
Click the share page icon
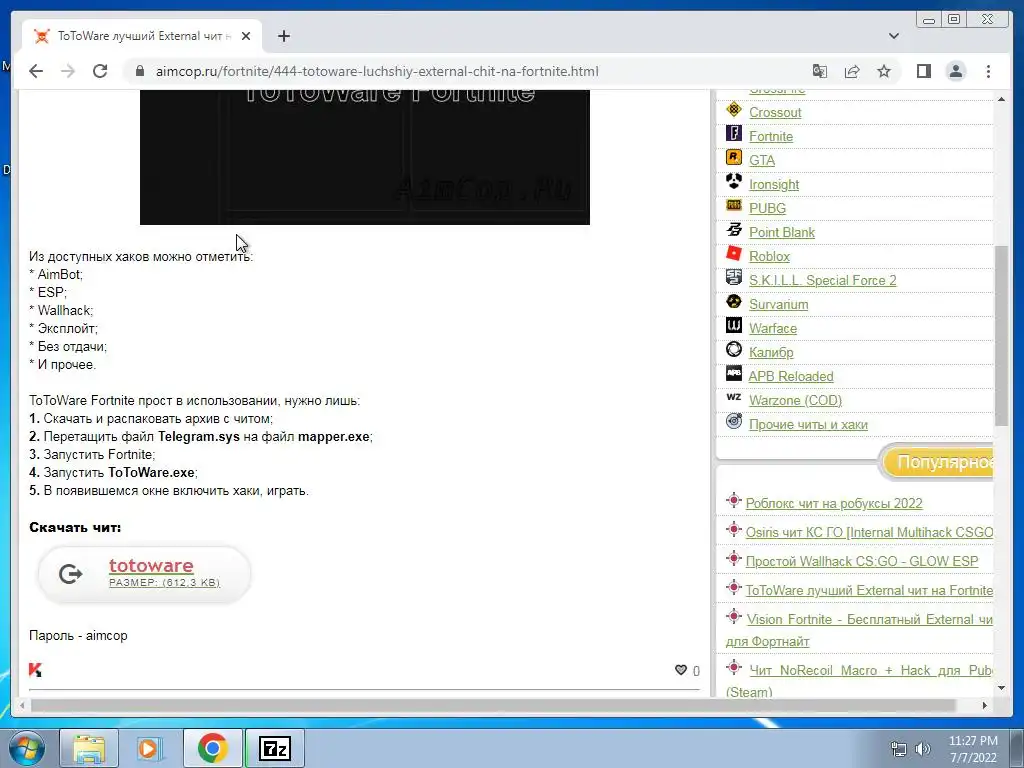pyautogui.click(x=852, y=71)
